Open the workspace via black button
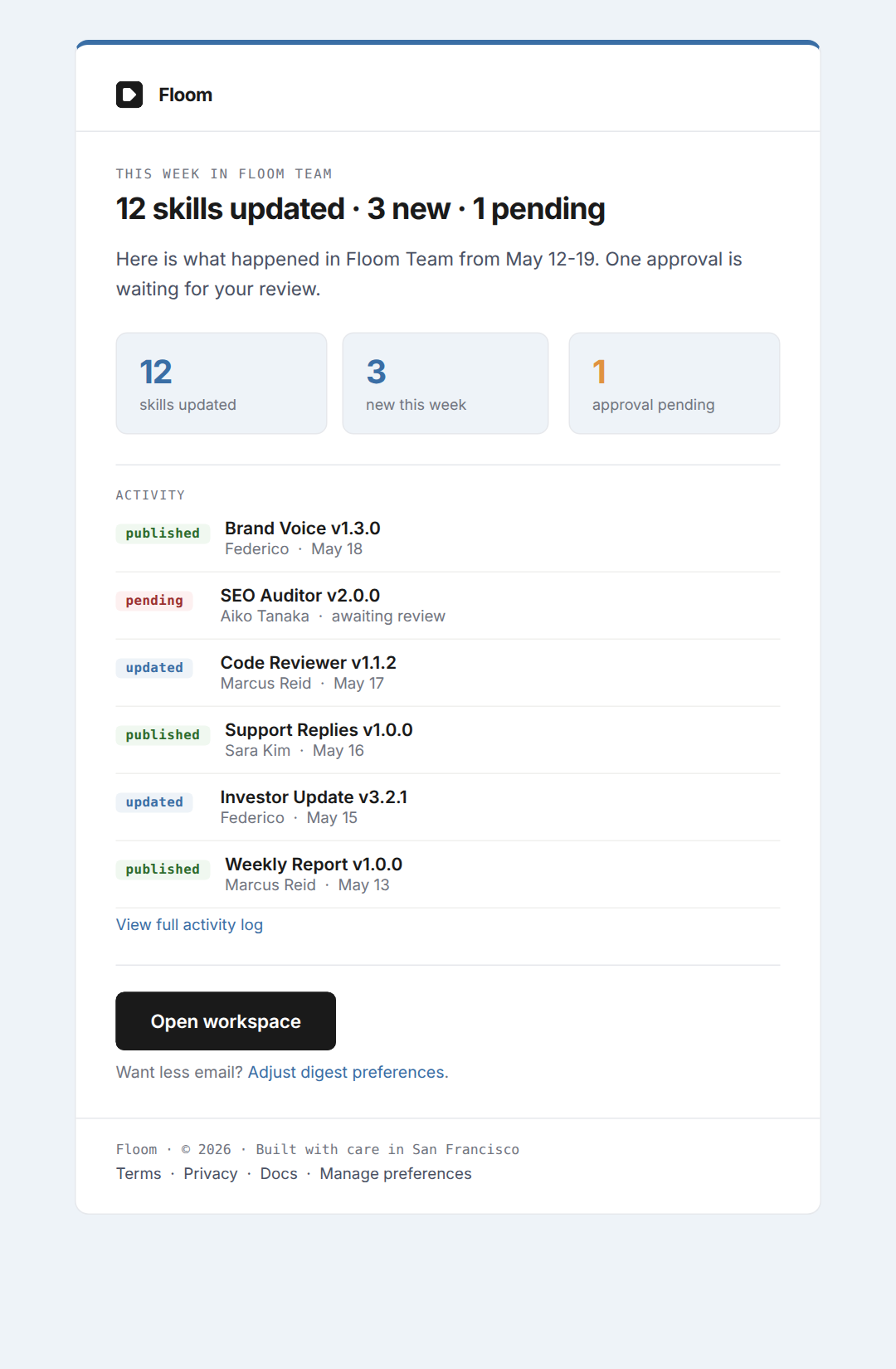 (226, 1021)
